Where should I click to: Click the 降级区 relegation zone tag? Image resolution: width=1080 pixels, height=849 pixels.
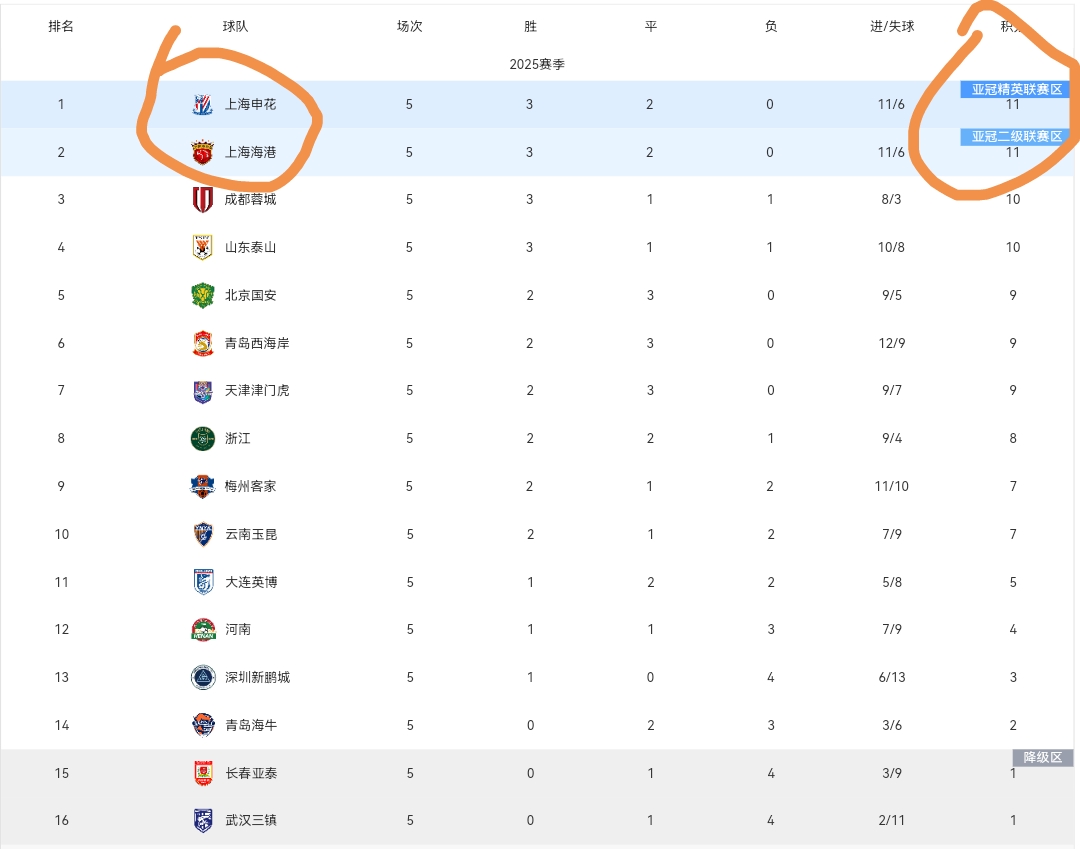1042,757
